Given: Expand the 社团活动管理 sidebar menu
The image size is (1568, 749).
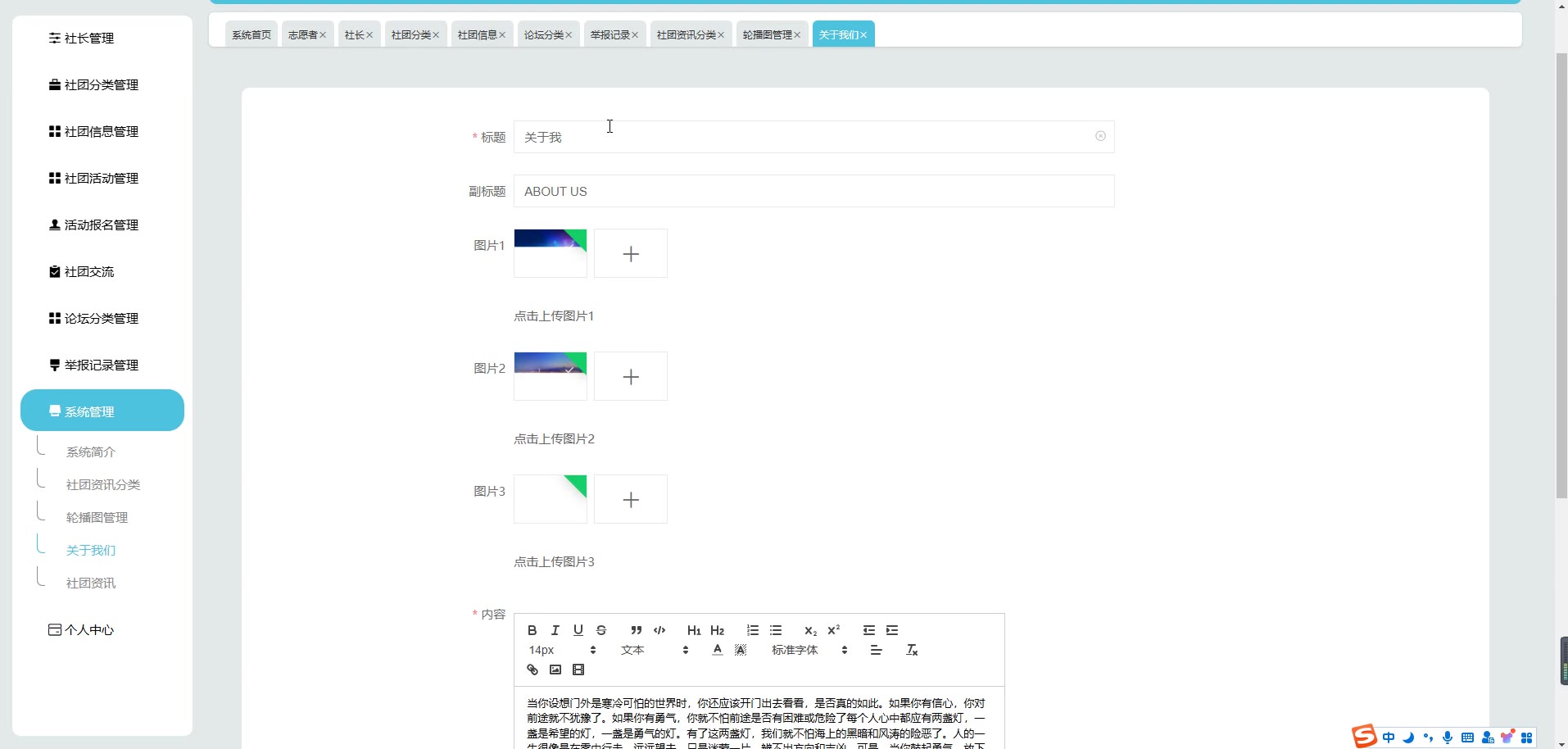Looking at the screenshot, I should click(x=102, y=178).
